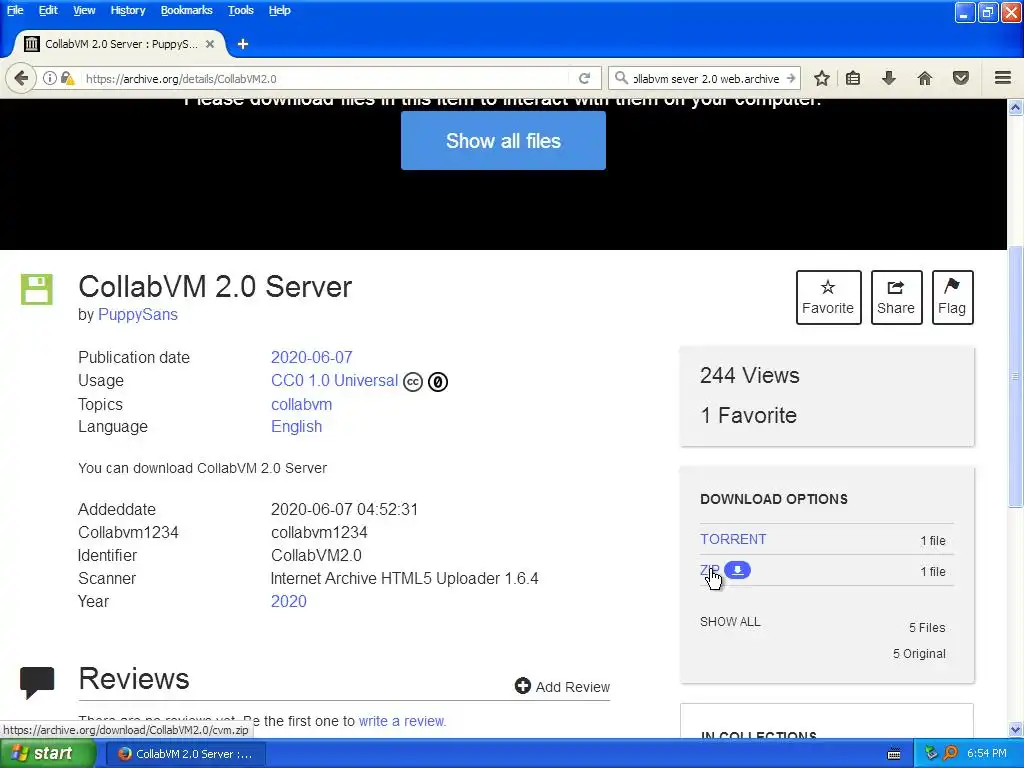Click the CC zero public domain icon
This screenshot has height=768, width=1024.
438,381
